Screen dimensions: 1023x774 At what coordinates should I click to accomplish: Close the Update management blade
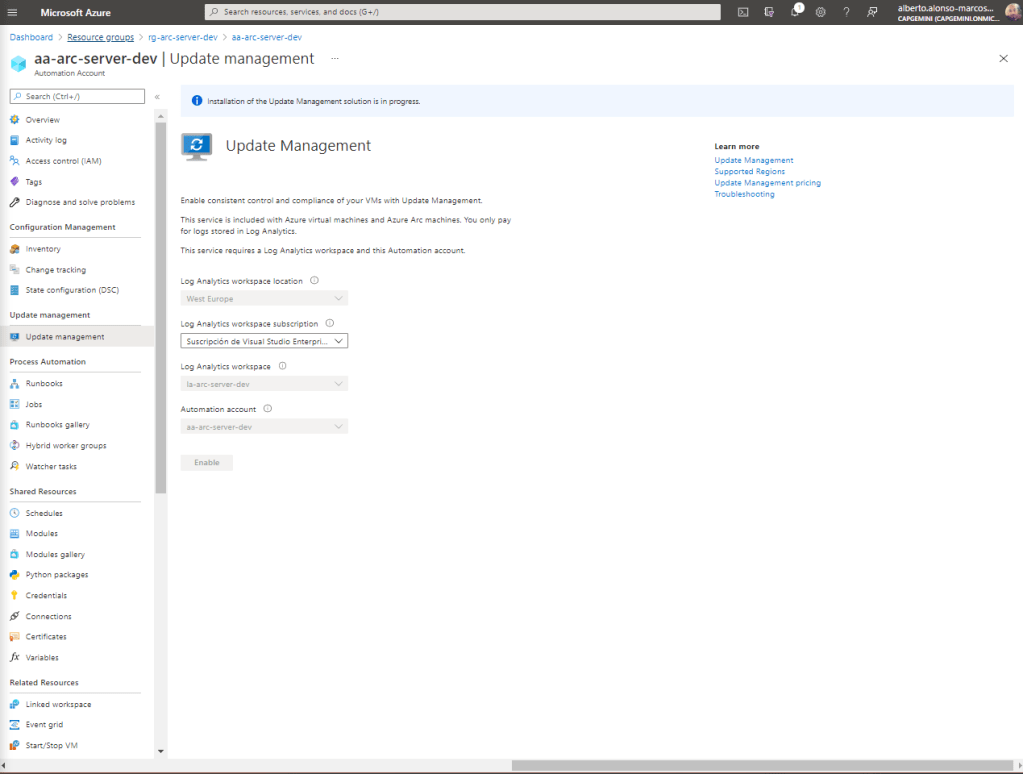point(1003,59)
